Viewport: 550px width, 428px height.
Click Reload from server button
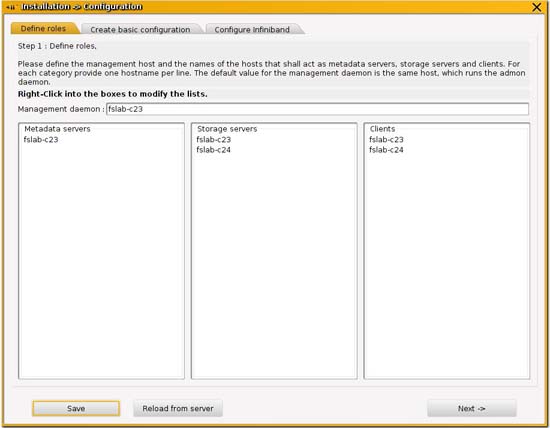[178, 408]
